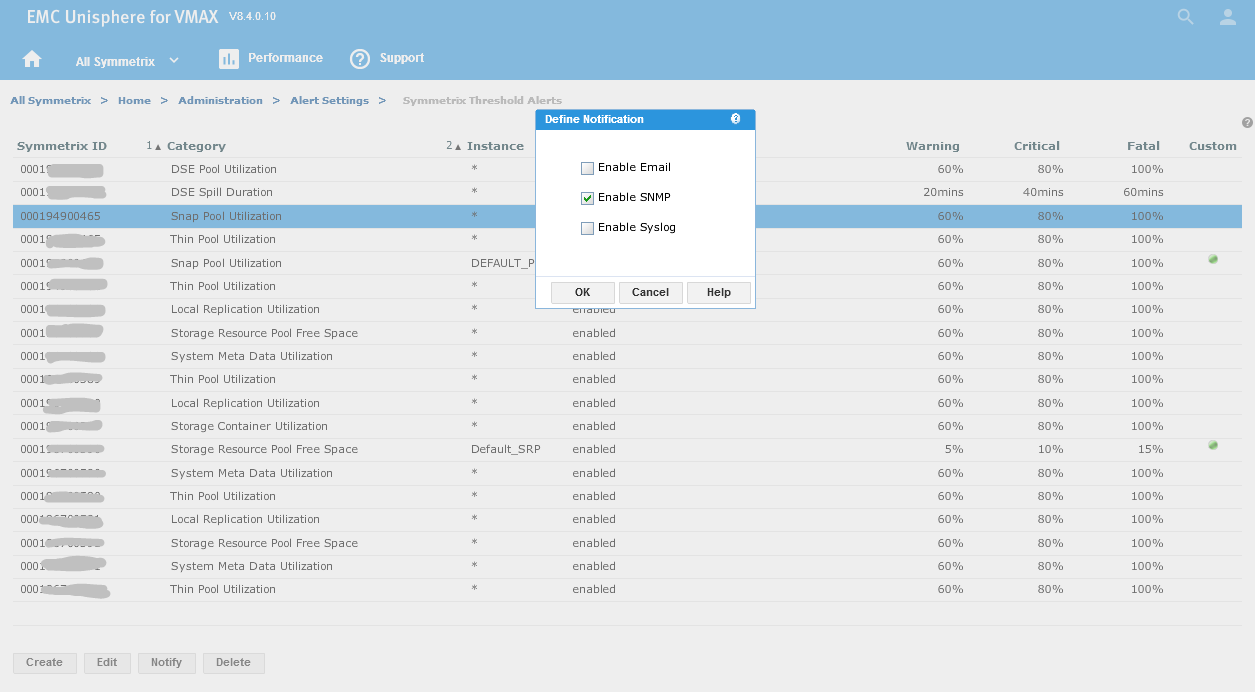Image resolution: width=1255 pixels, height=692 pixels.
Task: Click the Support question mark icon
Action: 360,59
